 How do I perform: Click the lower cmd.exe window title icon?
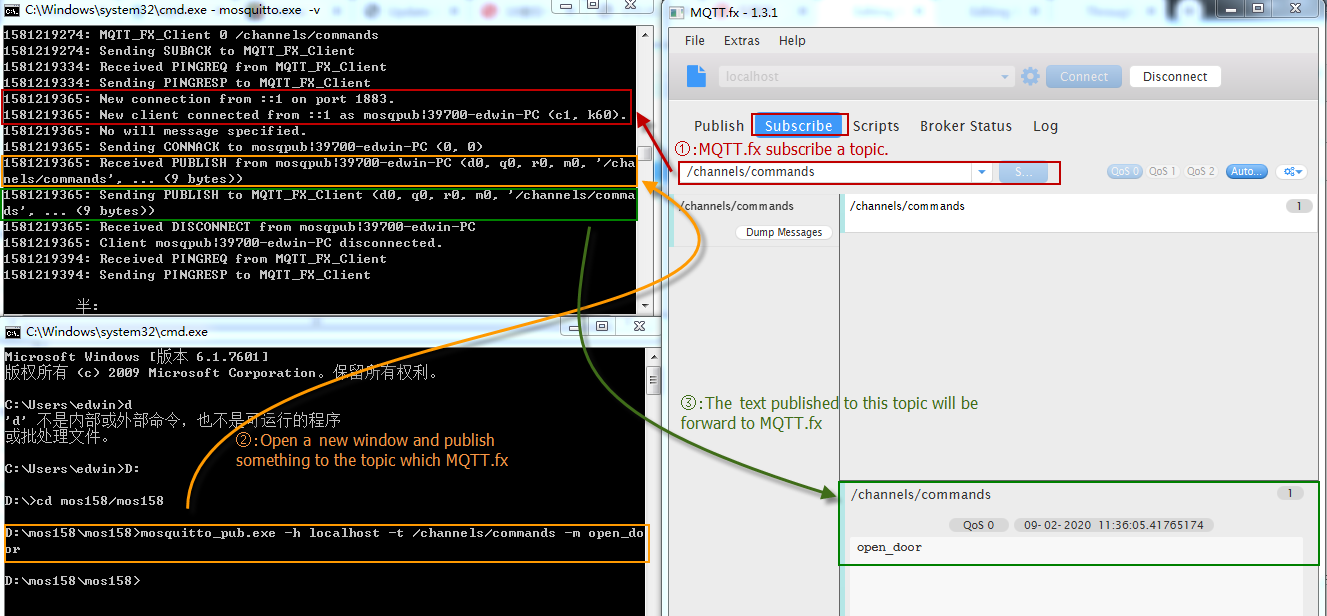click(x=12, y=331)
